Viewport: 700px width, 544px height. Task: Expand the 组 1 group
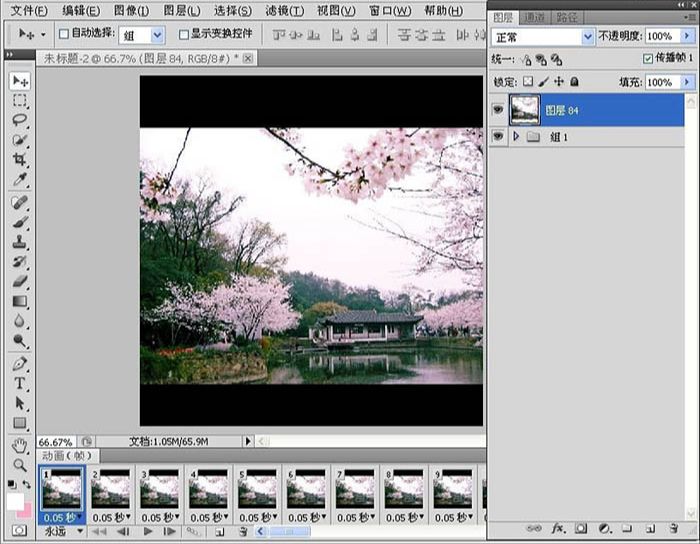coord(516,136)
